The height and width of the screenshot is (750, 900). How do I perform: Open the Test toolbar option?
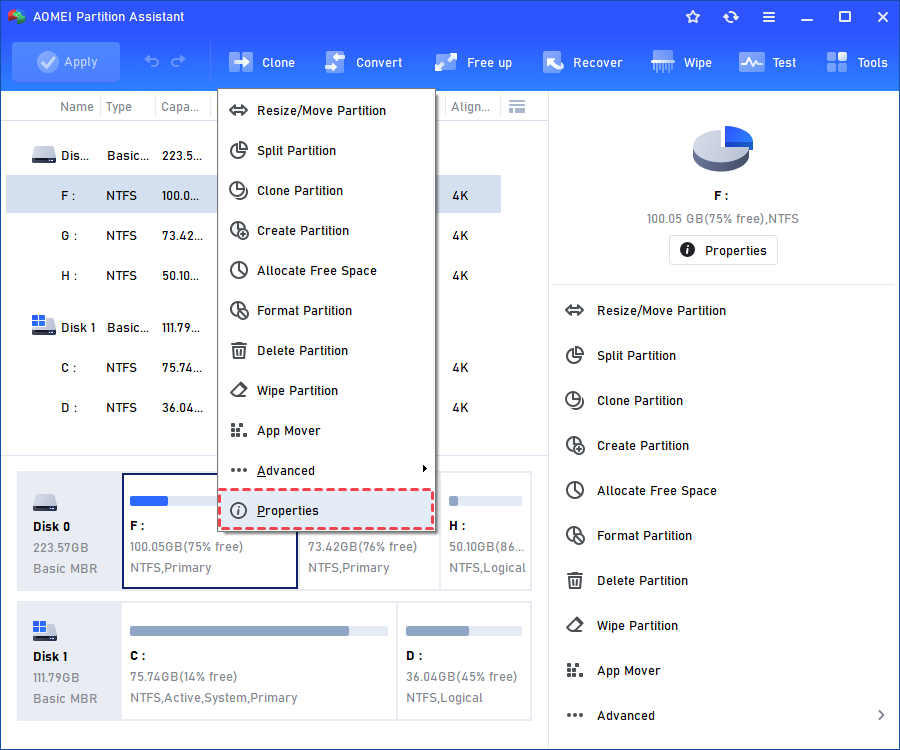pyautogui.click(x=768, y=63)
